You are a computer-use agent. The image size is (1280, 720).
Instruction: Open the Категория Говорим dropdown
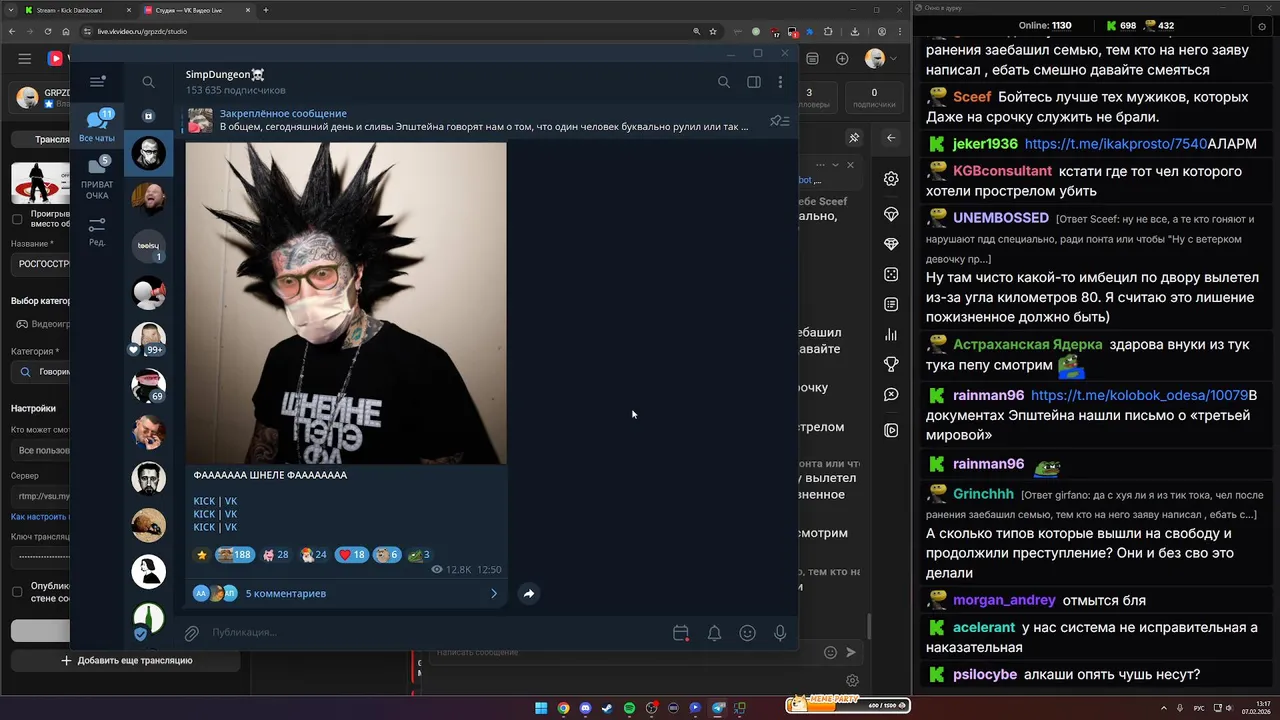point(41,372)
